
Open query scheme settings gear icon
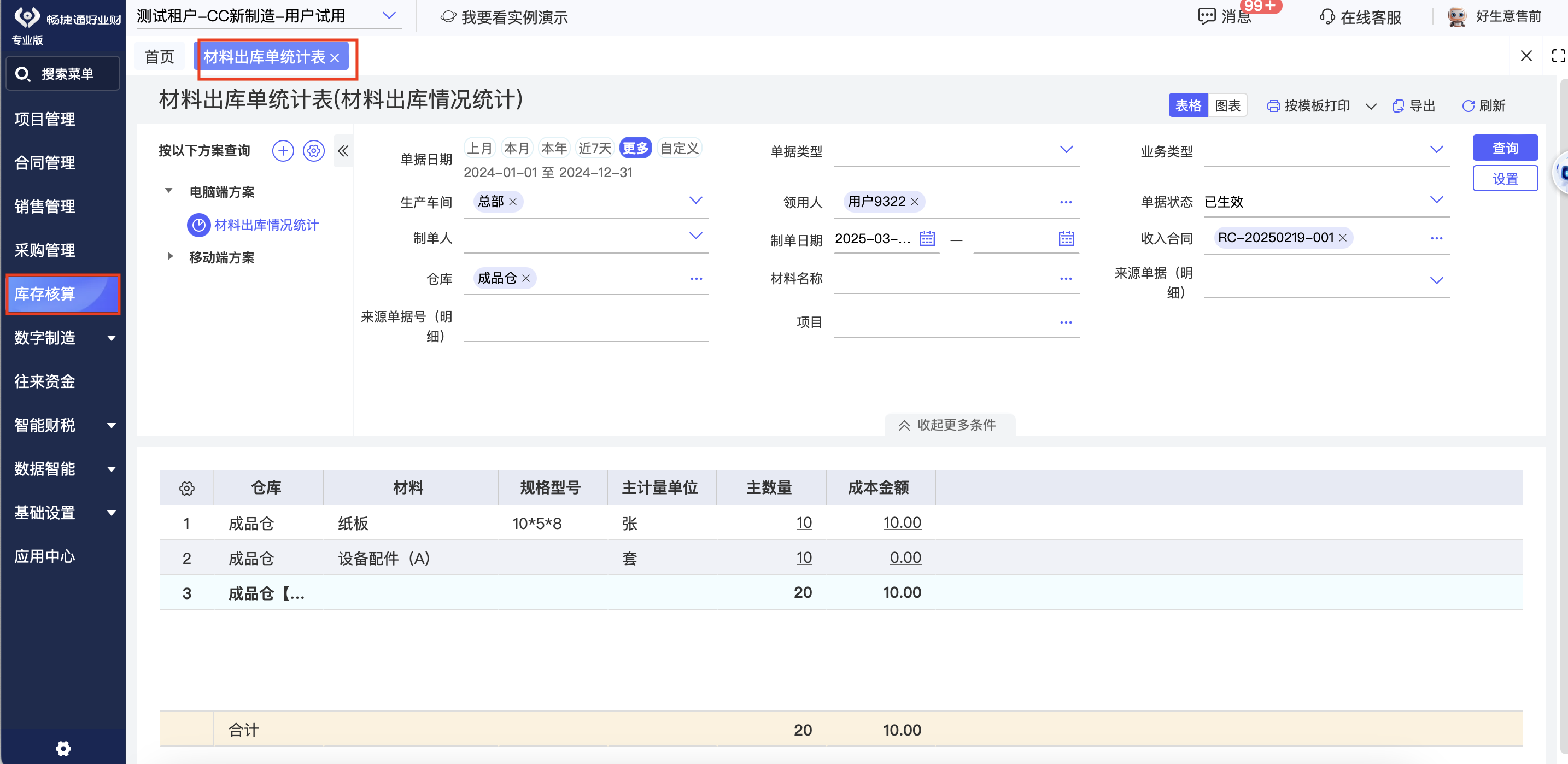pos(314,151)
